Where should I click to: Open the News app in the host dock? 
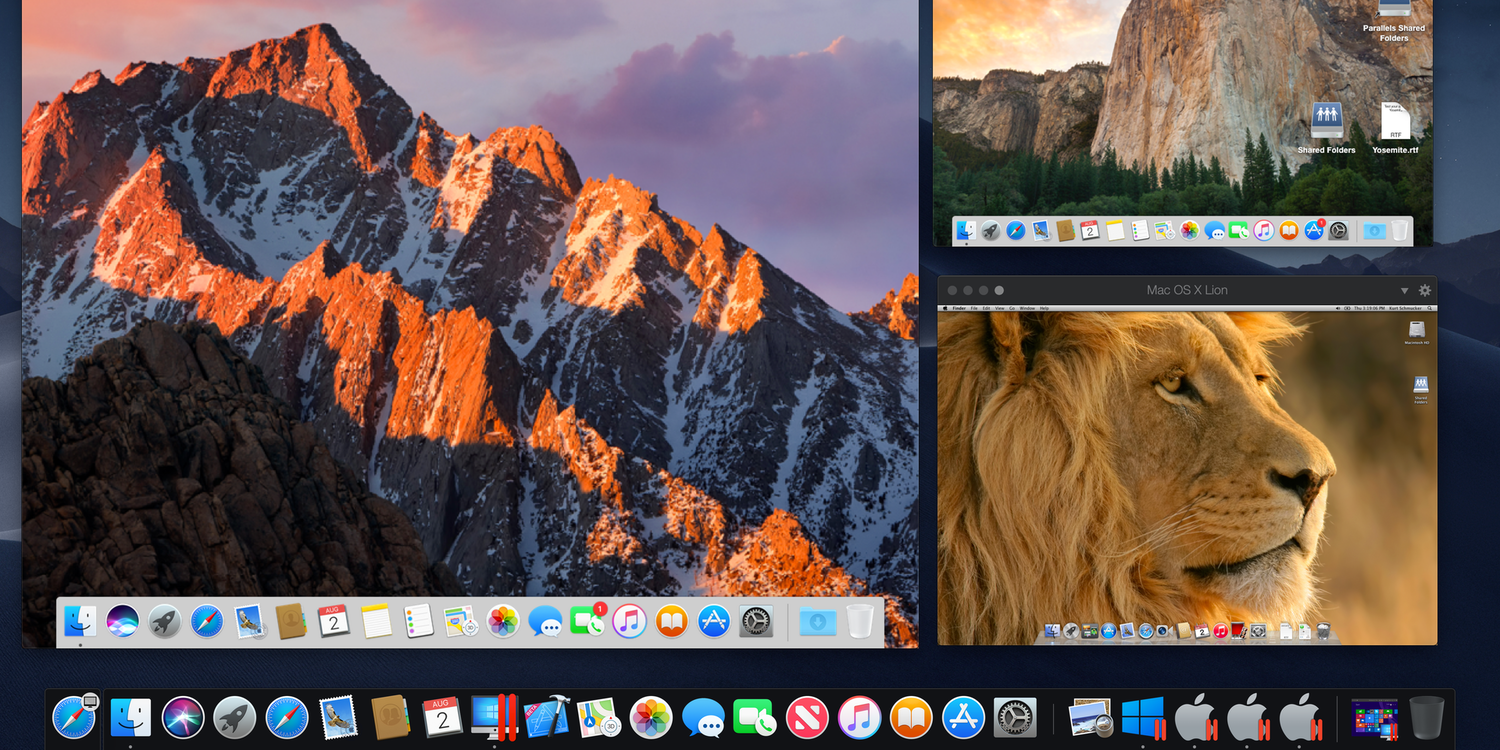(806, 717)
